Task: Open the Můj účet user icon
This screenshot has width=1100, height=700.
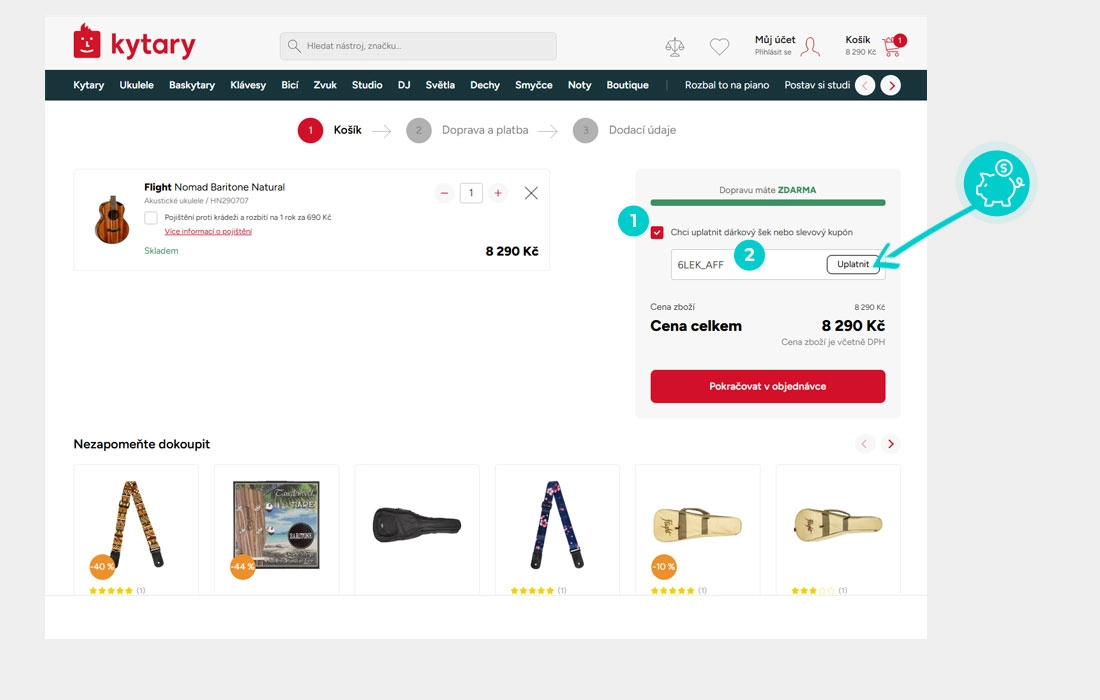Action: tap(810, 46)
